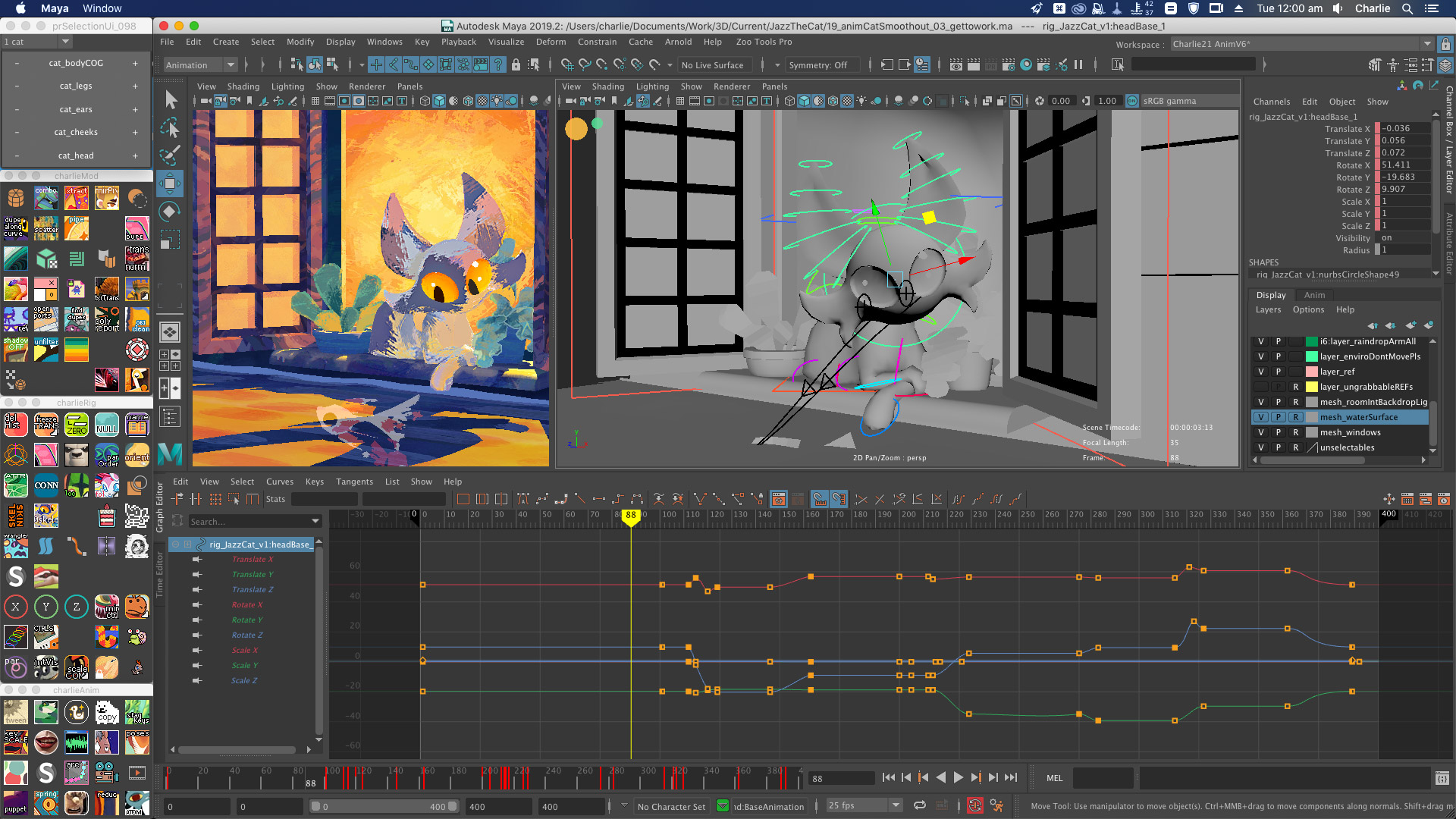The image size is (1456, 819).
Task: Collapse rig_JazzCat_v1:headBase outliner node
Action: point(175,544)
